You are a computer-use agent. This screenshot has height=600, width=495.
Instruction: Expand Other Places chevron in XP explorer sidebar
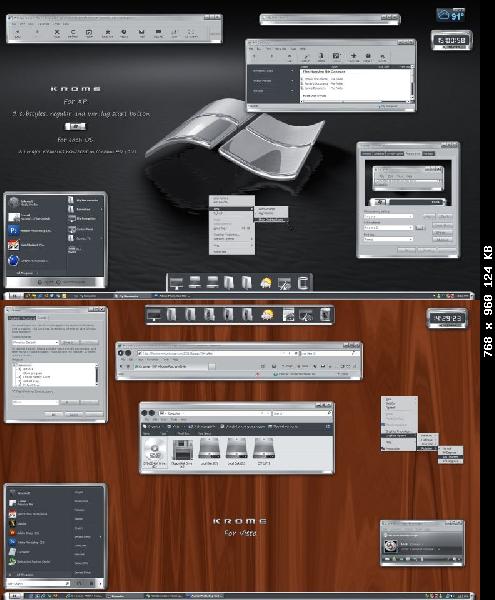click(x=292, y=81)
